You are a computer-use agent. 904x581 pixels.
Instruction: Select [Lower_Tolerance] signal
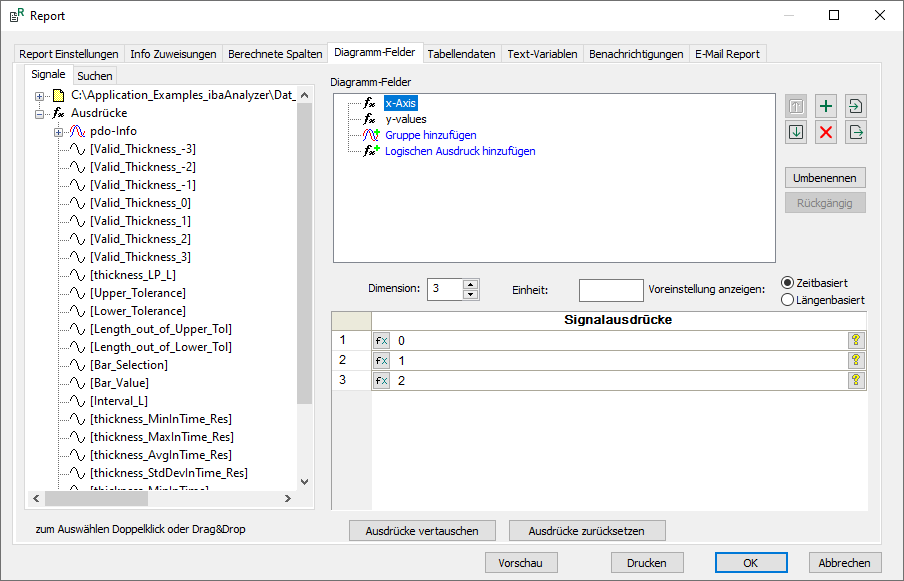click(138, 311)
